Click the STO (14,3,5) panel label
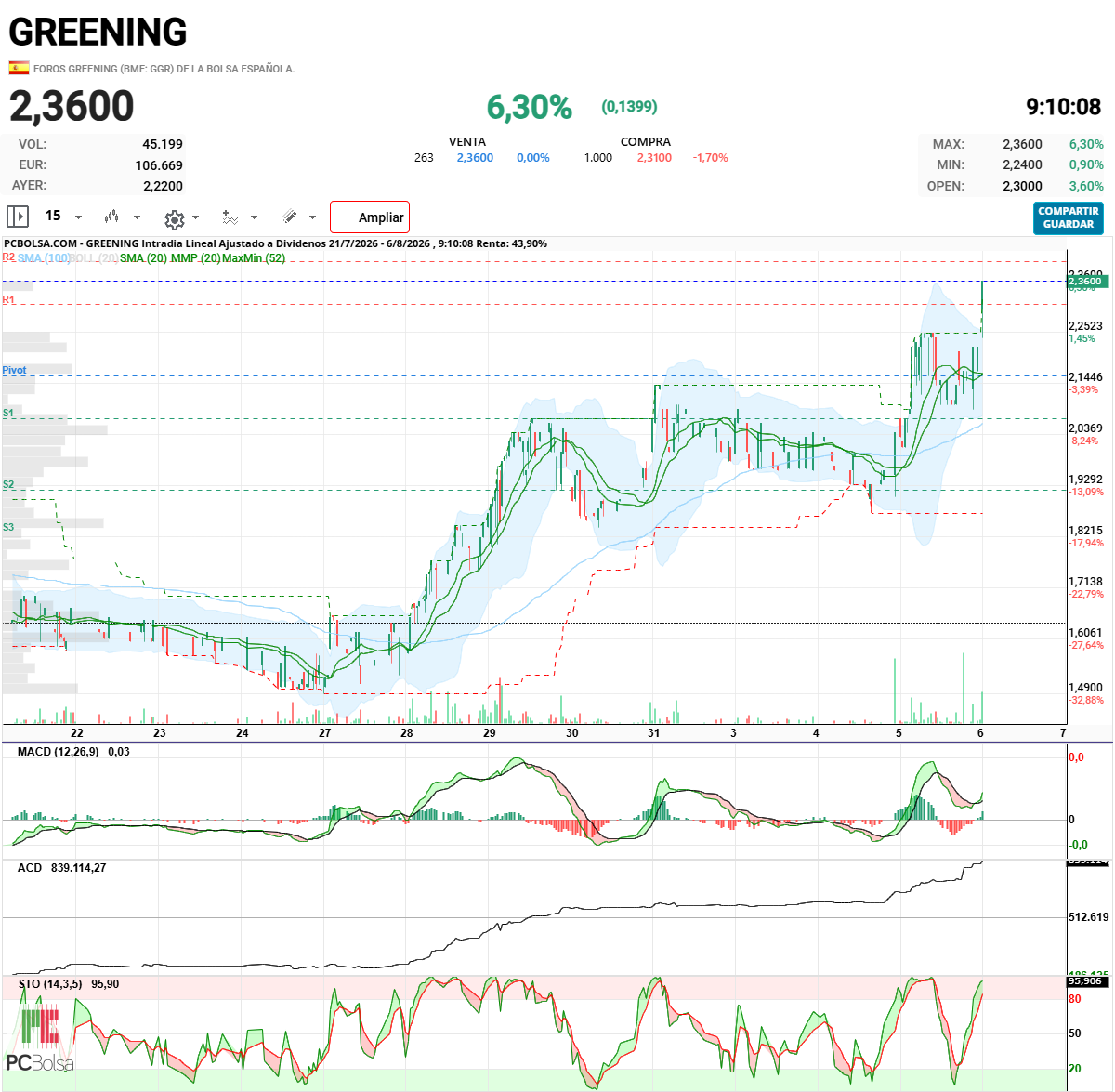Image resolution: width=1115 pixels, height=1092 pixels. [50, 983]
